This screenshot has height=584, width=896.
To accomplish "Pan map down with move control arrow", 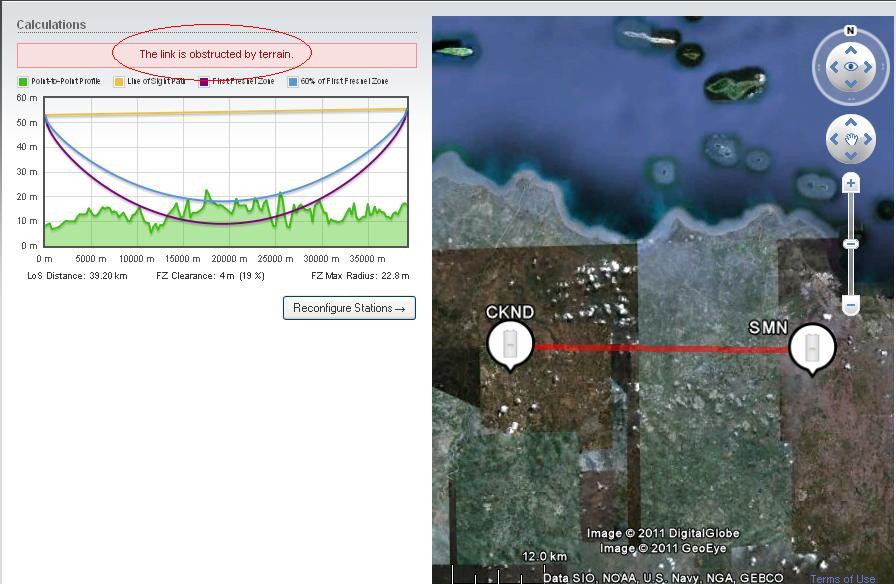I will click(x=851, y=155).
